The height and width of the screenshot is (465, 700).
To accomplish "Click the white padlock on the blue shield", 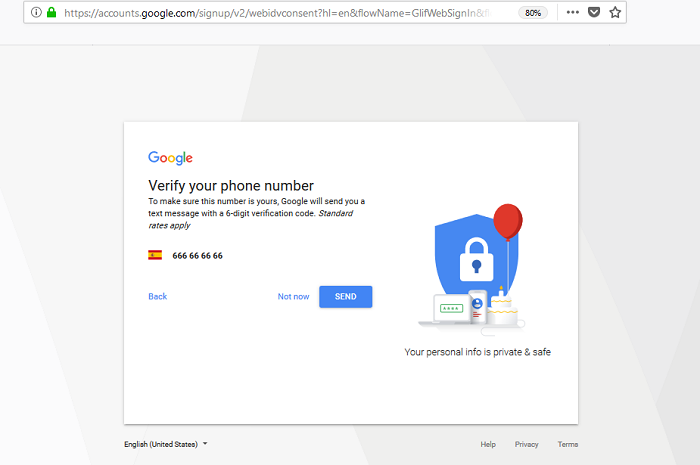I will 476,259.
